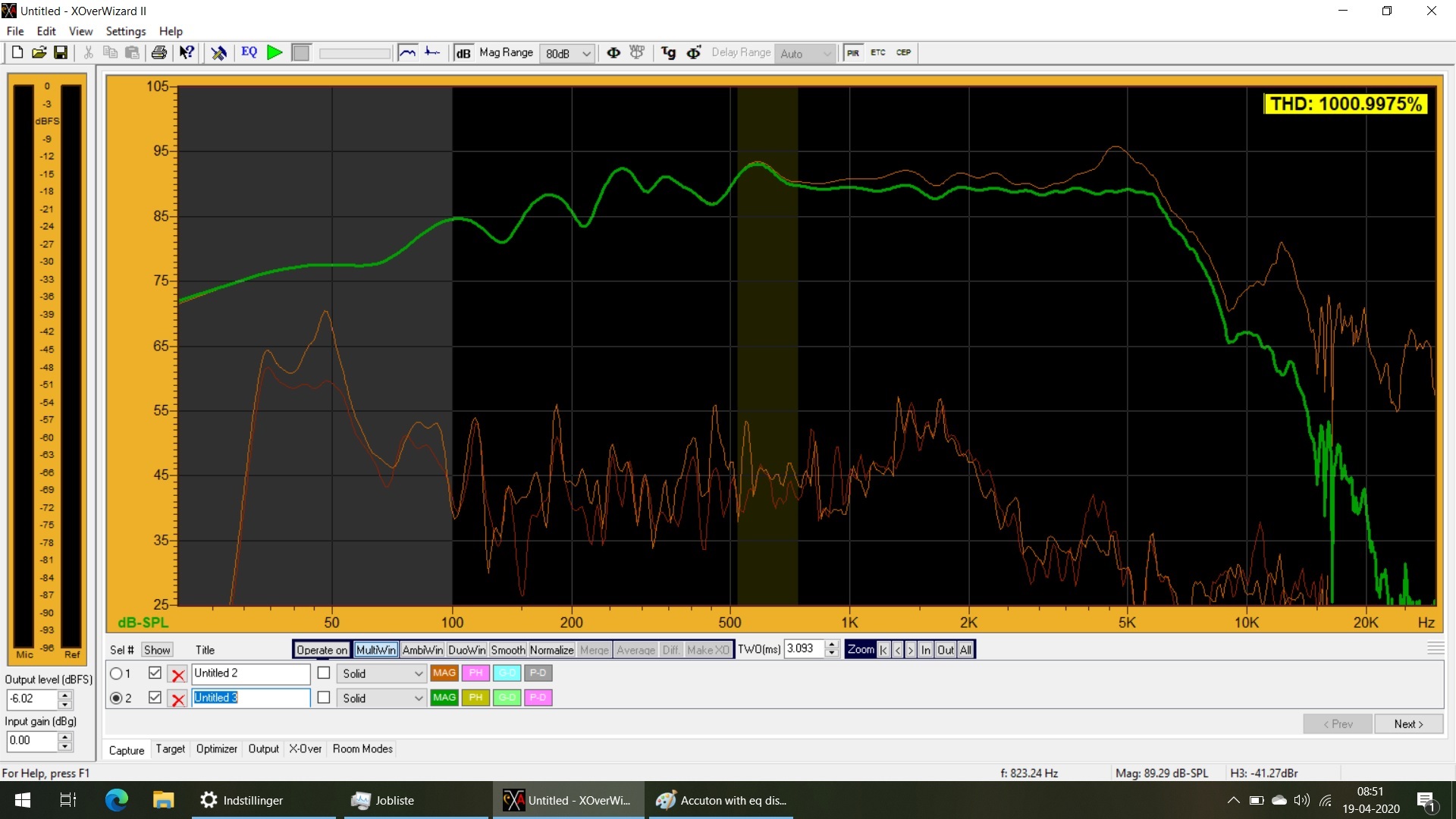Open the EQ tool in the toolbar

pos(249,52)
